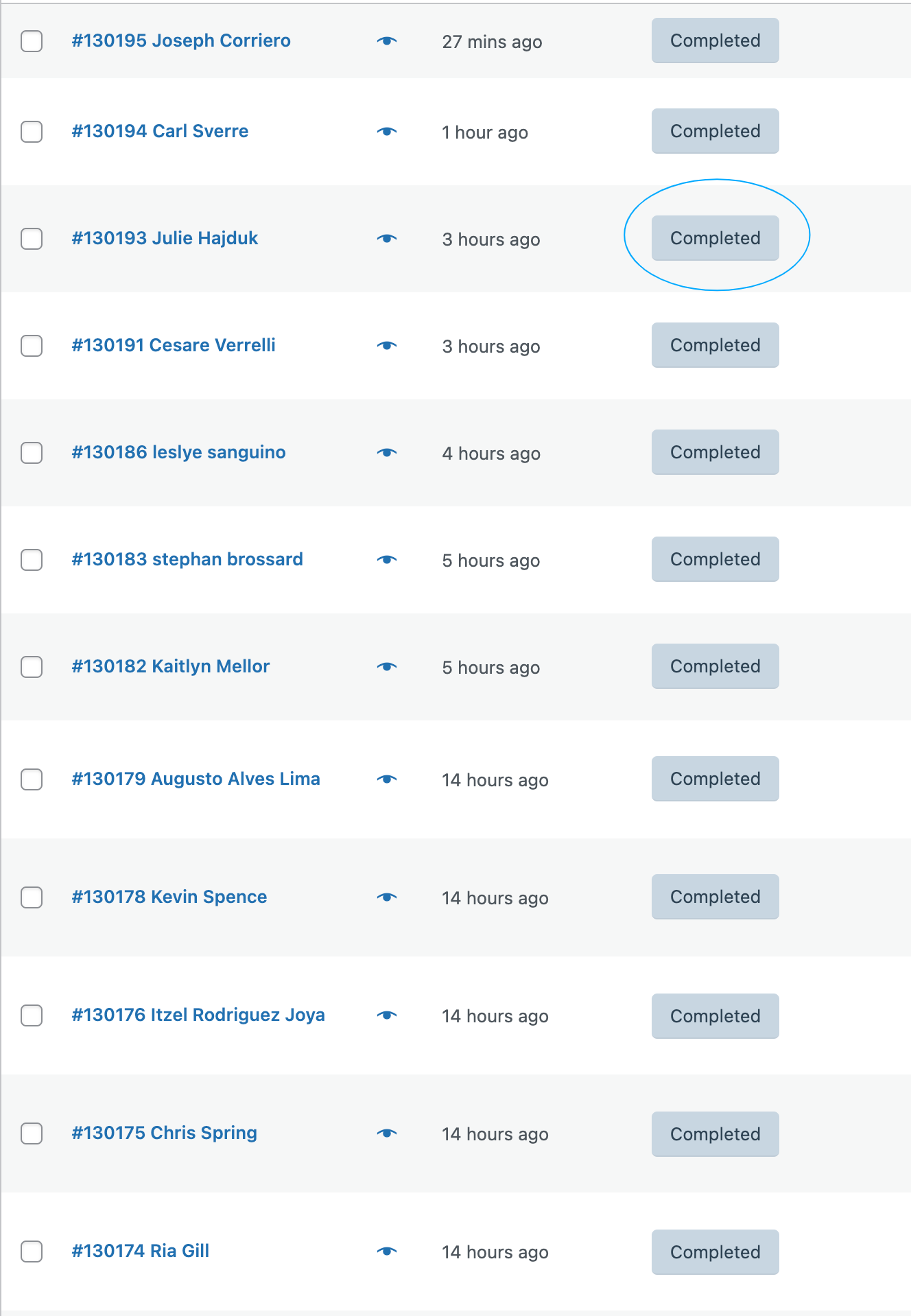Click preview eye for order #130193
The height and width of the screenshot is (1316, 911).
pyautogui.click(x=387, y=239)
